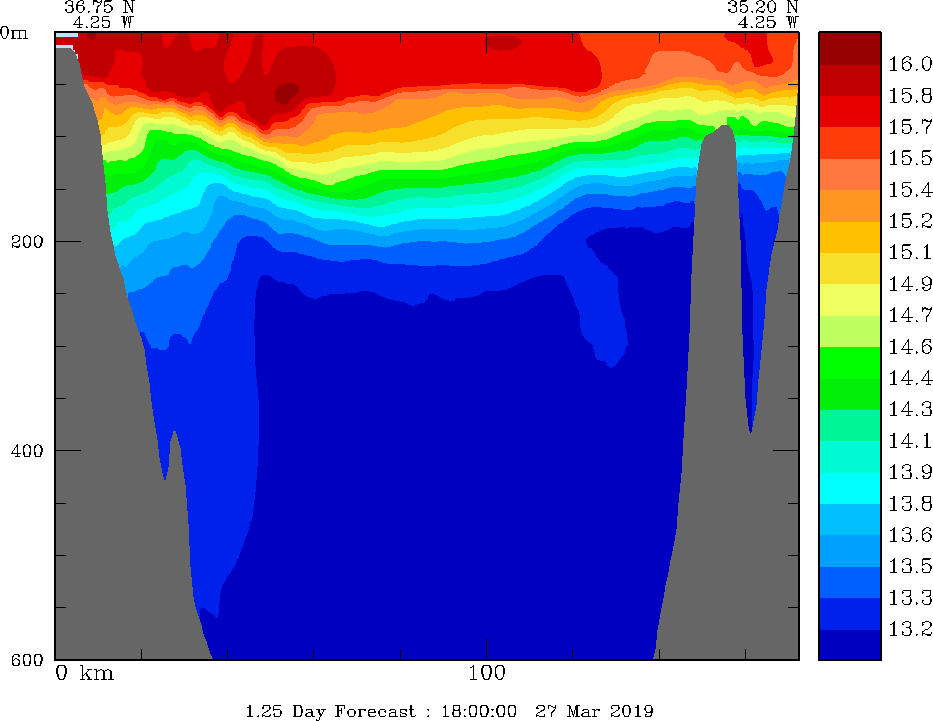Select the 200 depth axis label
Viewport: 933px width, 721px height.
click(x=27, y=242)
